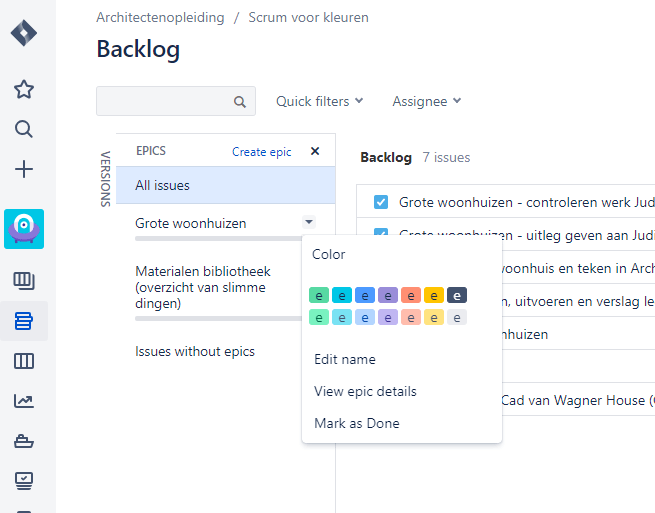Viewport: 655px width, 513px height.
Task: Click the Grote woonhuizen epic dropdown arrow
Action: click(x=309, y=222)
